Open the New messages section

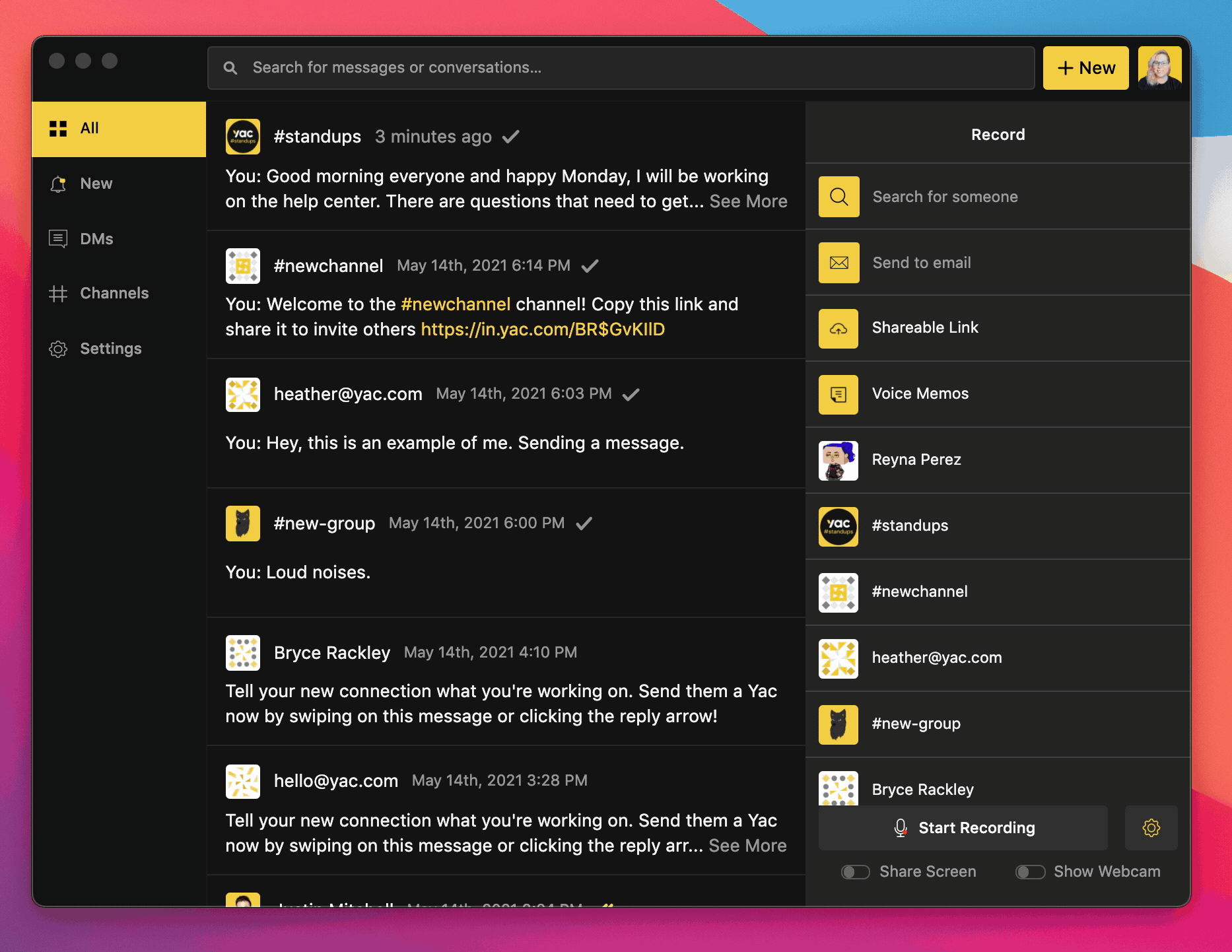pyautogui.click(x=119, y=184)
